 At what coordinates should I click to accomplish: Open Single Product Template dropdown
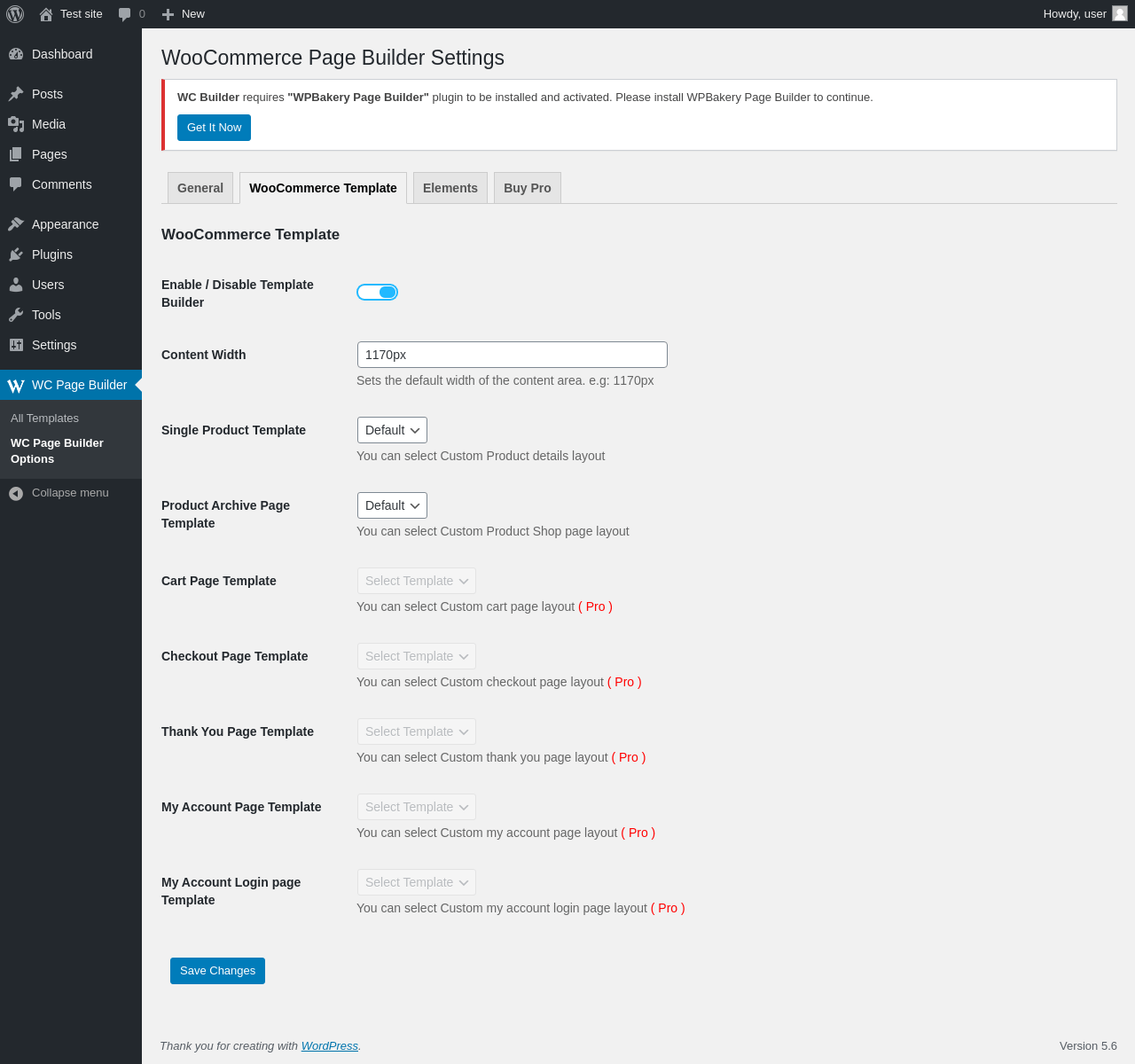click(392, 430)
